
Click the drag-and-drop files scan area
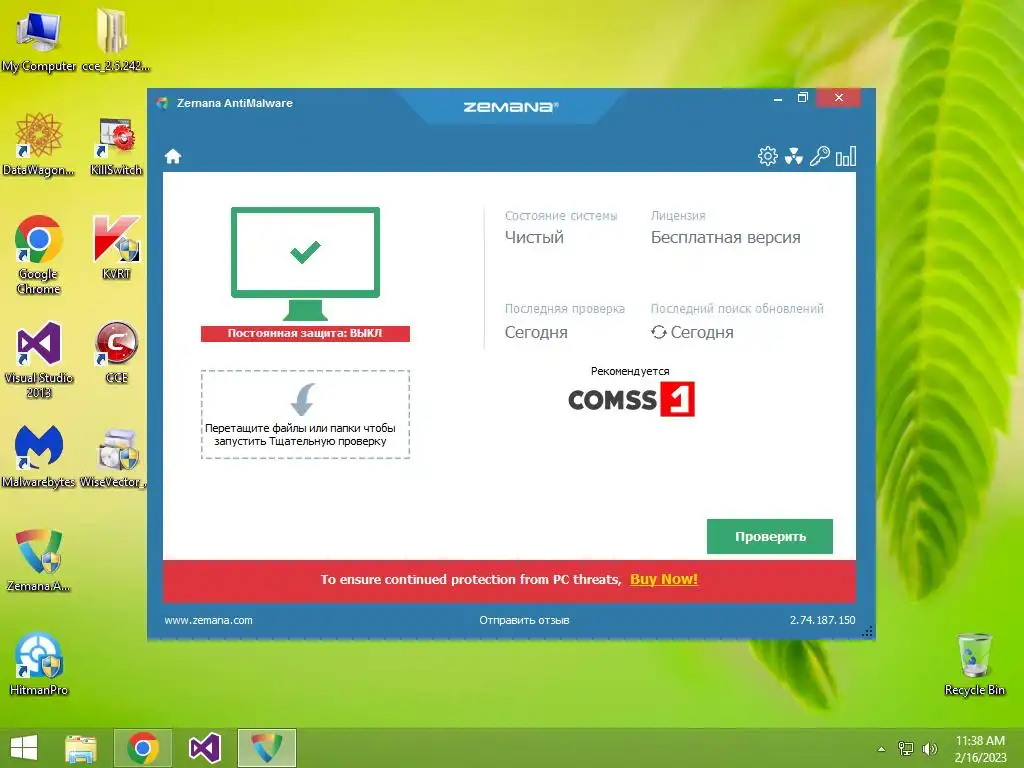tap(305, 415)
